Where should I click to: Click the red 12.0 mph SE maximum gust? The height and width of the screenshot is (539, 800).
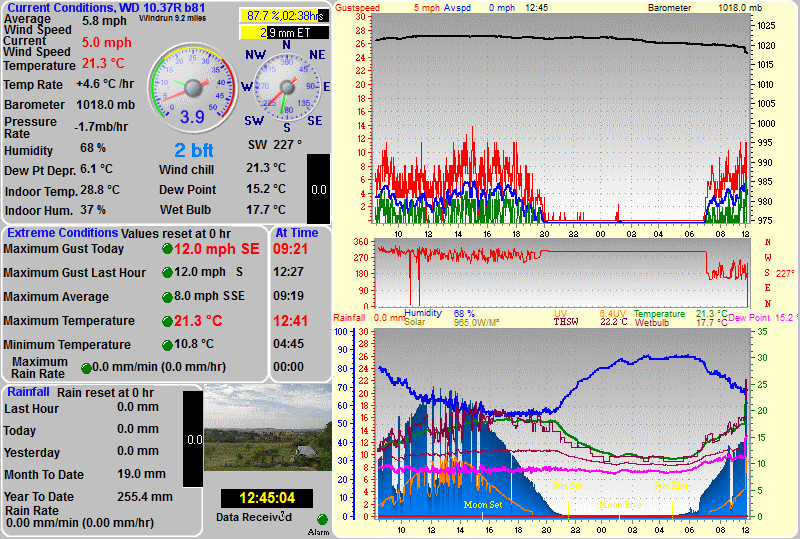tap(217, 249)
